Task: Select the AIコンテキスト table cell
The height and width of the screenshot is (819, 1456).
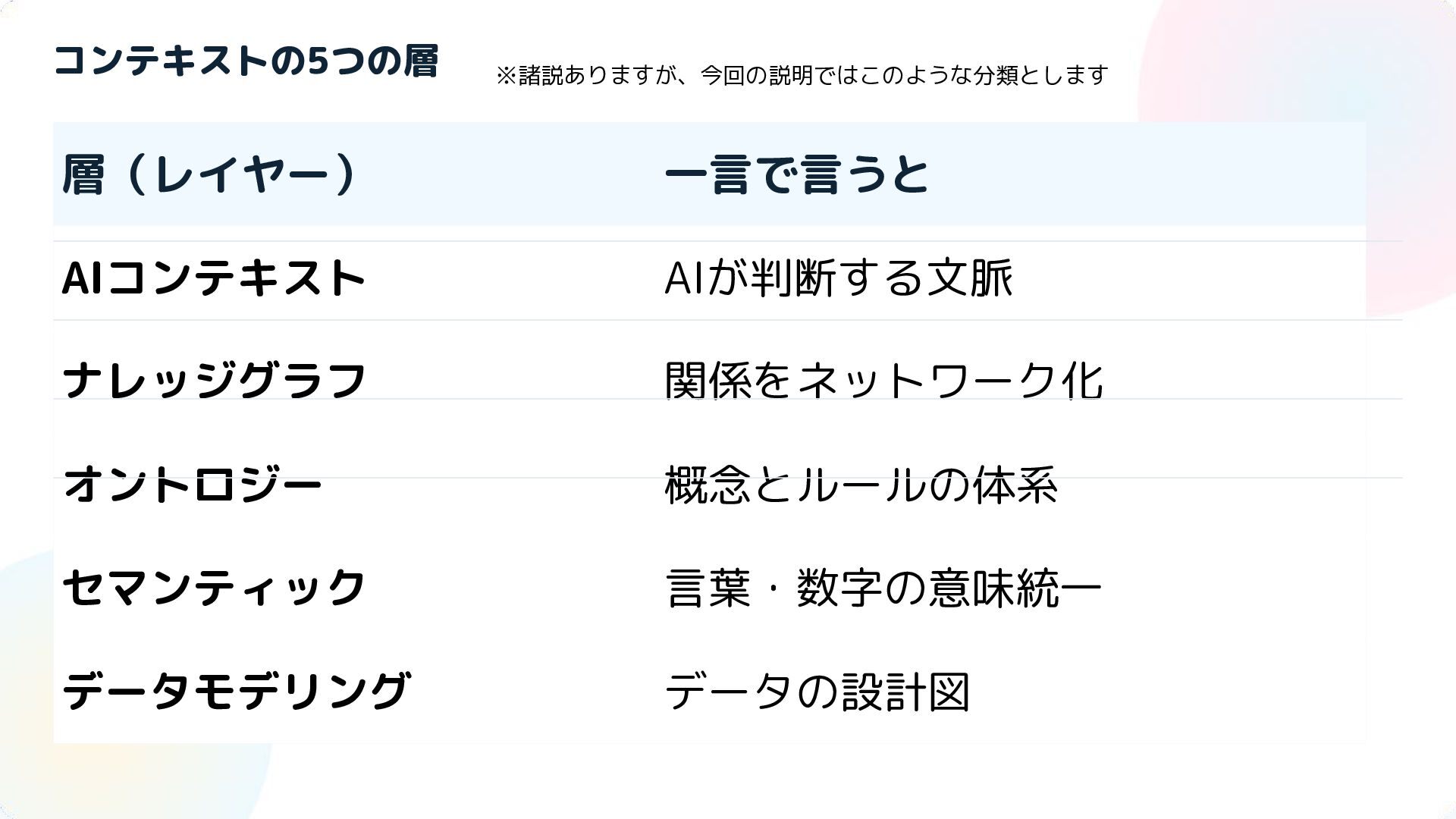Action: (213, 278)
